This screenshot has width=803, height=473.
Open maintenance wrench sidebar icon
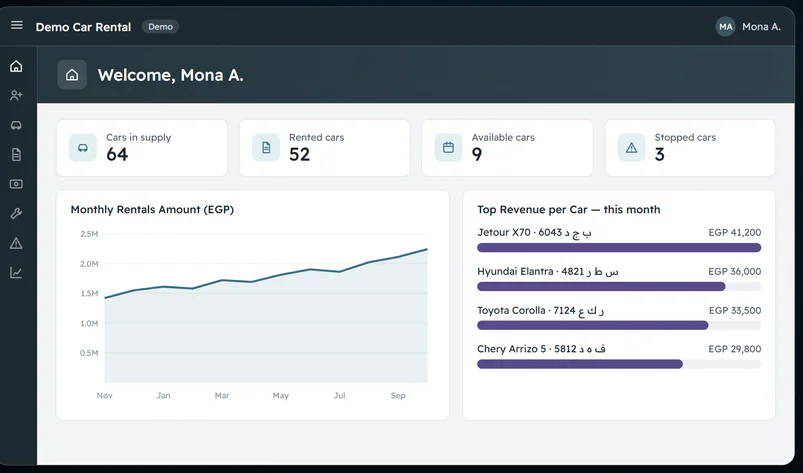[16, 213]
